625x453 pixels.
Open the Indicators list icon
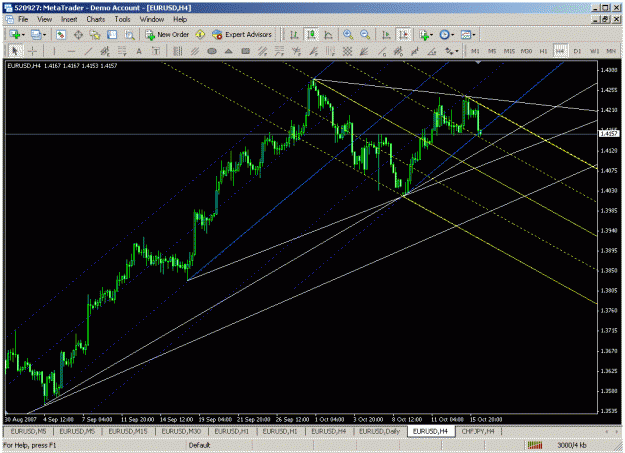pos(424,35)
